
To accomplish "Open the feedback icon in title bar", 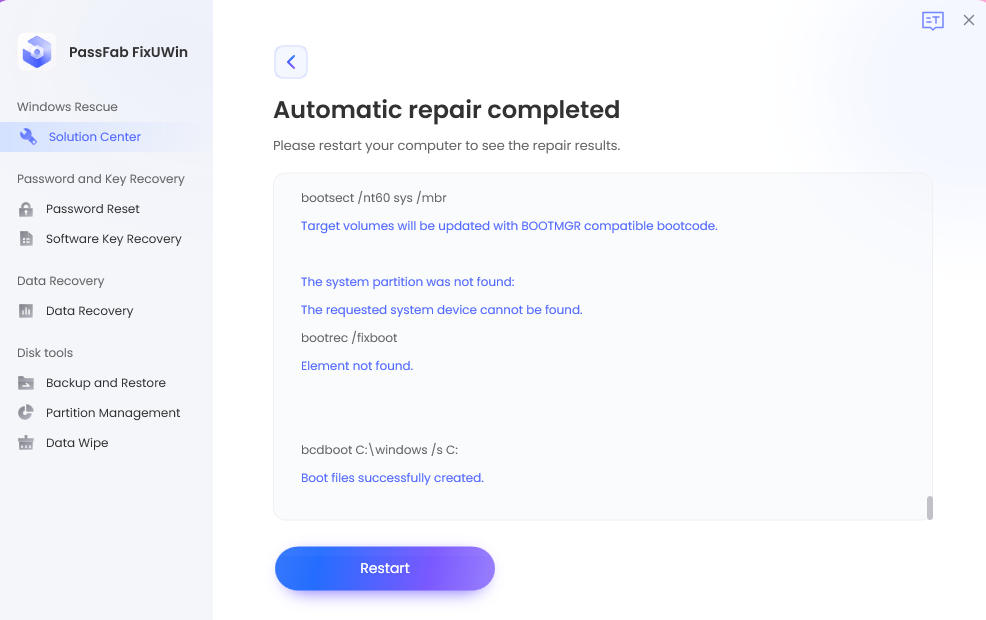I will (932, 21).
